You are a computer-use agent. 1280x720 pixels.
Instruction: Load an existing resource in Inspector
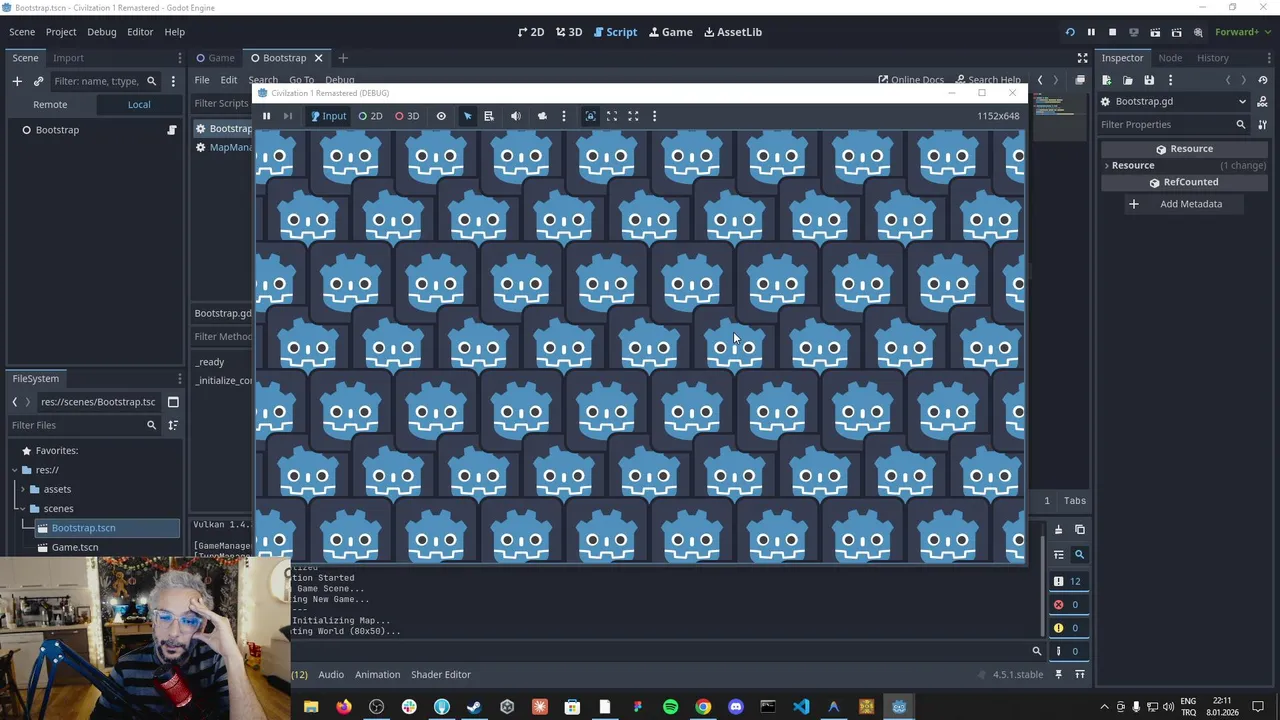tap(1128, 80)
